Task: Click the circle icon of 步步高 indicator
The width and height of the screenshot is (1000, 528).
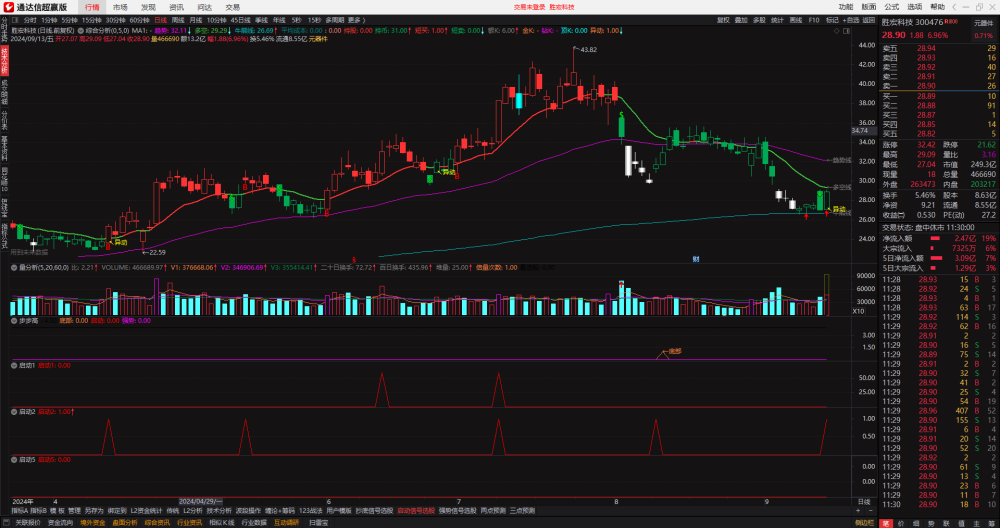Action: click(15, 321)
